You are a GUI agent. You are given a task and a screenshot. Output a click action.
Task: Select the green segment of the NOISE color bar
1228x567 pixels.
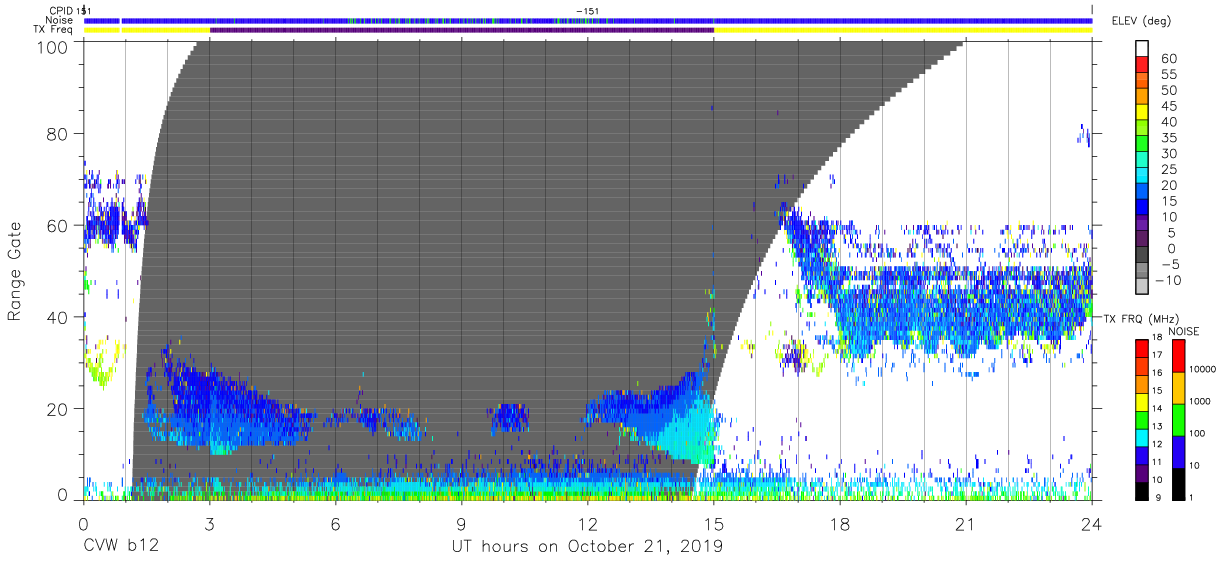[1178, 420]
